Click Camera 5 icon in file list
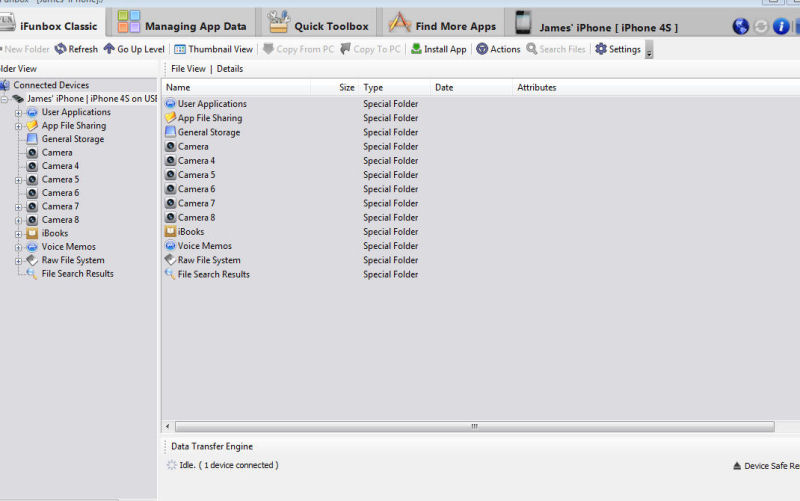Viewport: 800px width, 501px height. (x=170, y=174)
